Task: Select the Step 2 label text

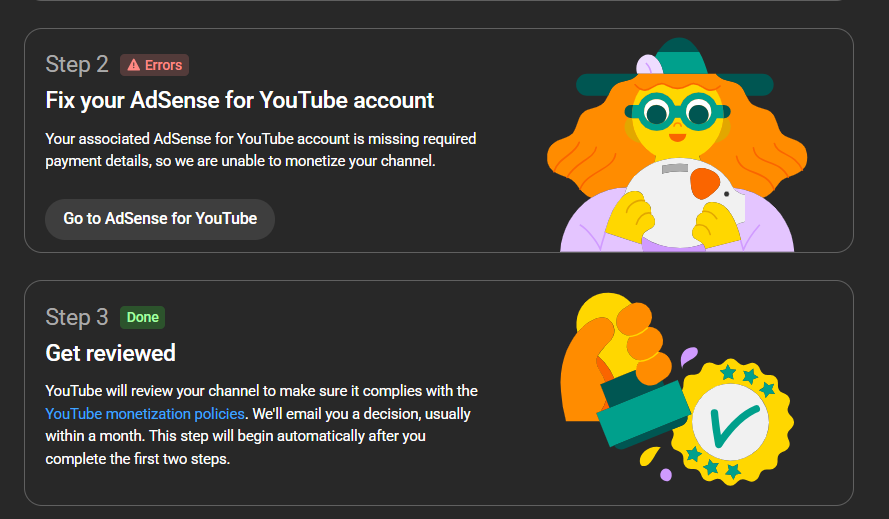Action: (77, 65)
